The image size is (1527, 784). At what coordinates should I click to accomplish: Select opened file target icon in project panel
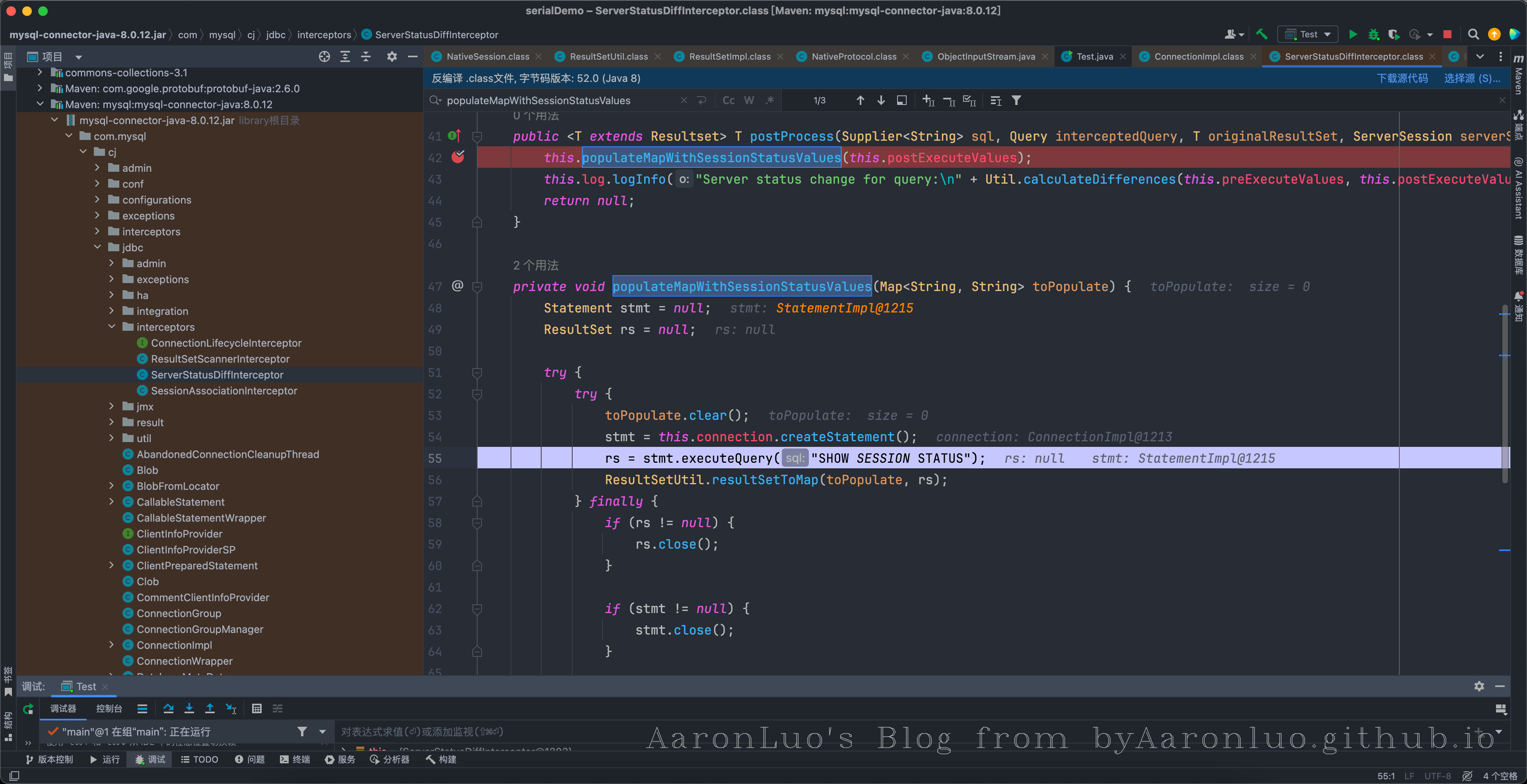click(324, 56)
